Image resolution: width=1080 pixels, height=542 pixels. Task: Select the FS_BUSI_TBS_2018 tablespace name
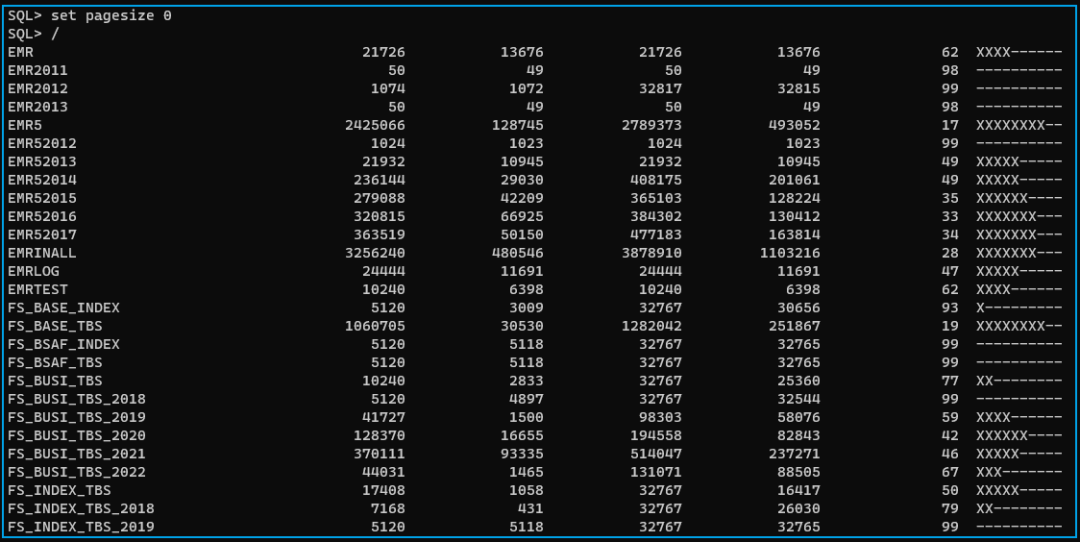77,399
